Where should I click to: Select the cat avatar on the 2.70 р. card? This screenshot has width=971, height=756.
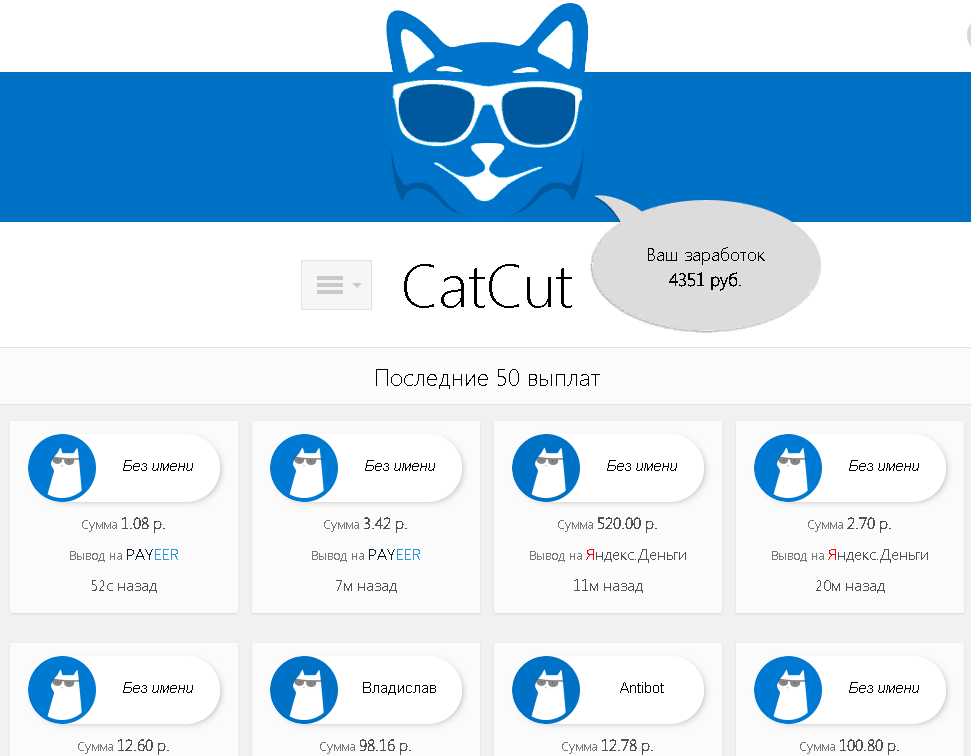click(788, 467)
